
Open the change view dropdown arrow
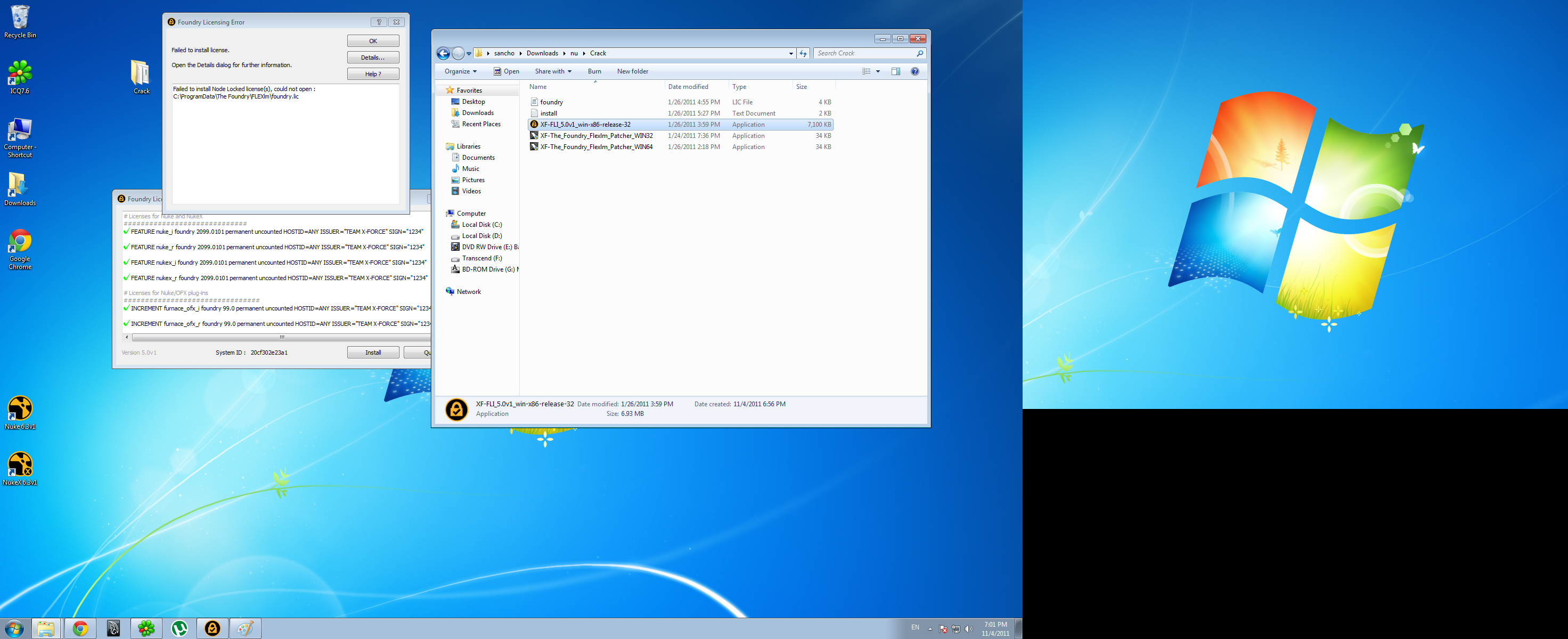pos(878,71)
